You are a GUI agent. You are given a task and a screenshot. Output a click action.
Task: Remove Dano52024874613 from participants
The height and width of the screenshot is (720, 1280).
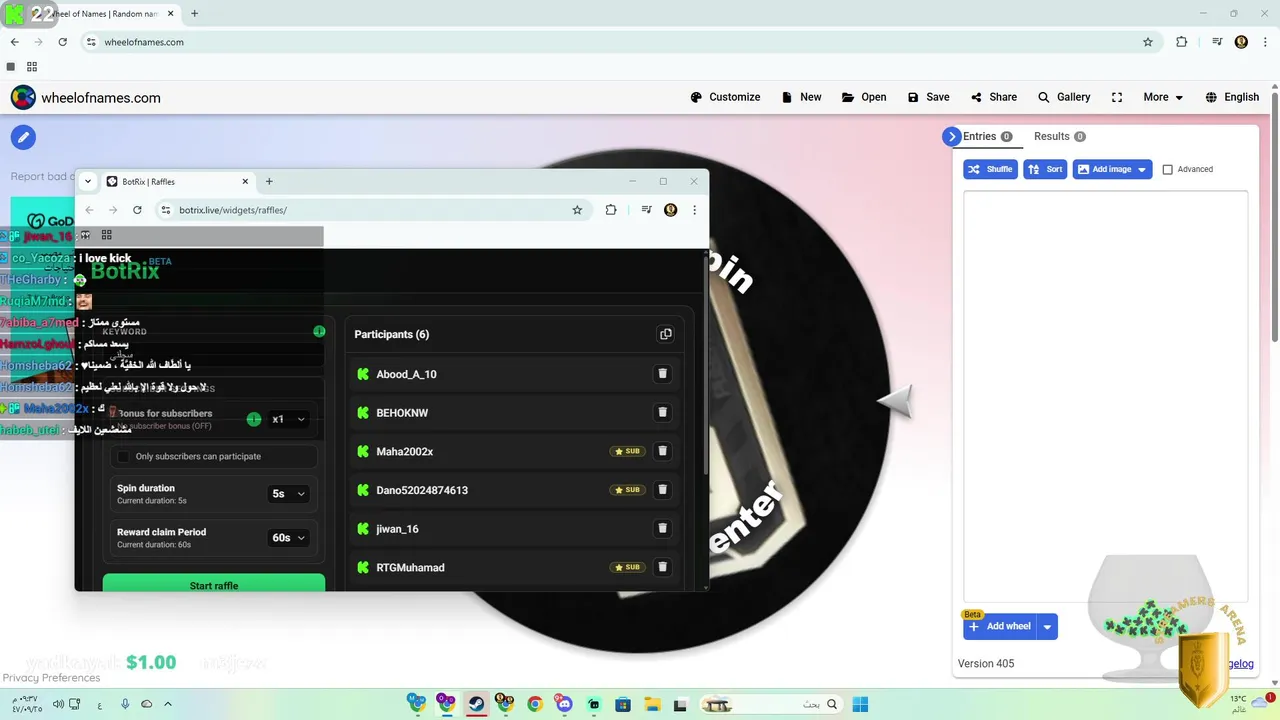coord(662,490)
